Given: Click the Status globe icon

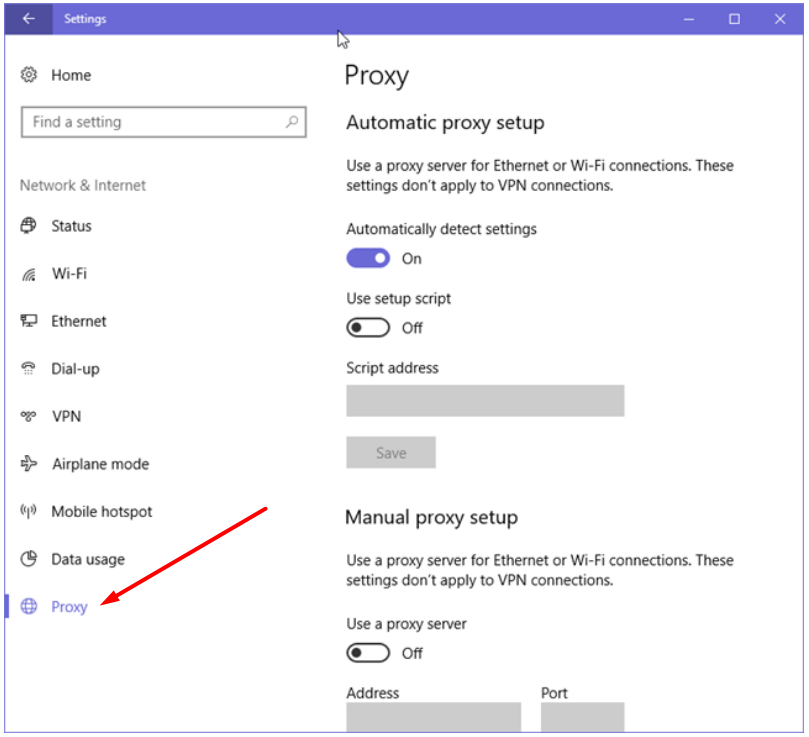Looking at the screenshot, I should [29, 226].
